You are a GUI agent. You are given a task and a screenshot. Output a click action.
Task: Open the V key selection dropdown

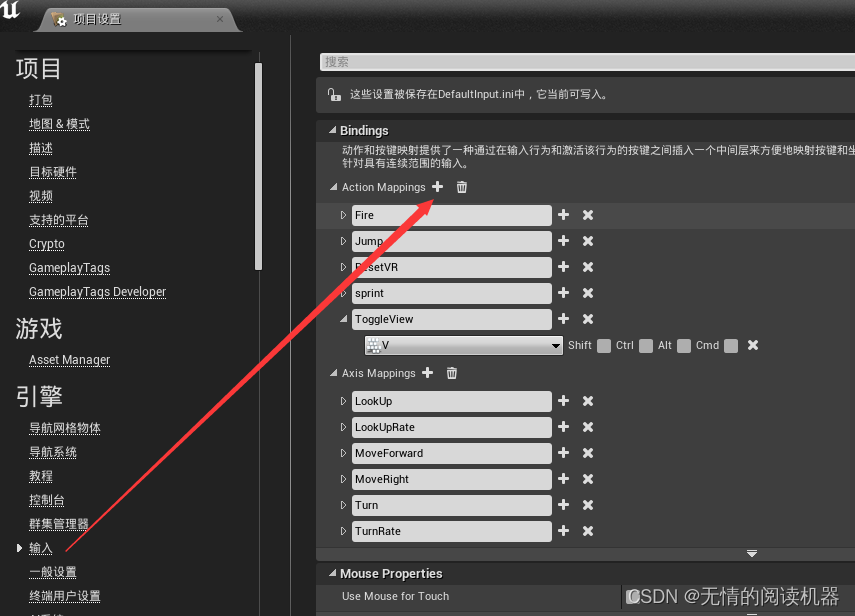pyautogui.click(x=463, y=345)
